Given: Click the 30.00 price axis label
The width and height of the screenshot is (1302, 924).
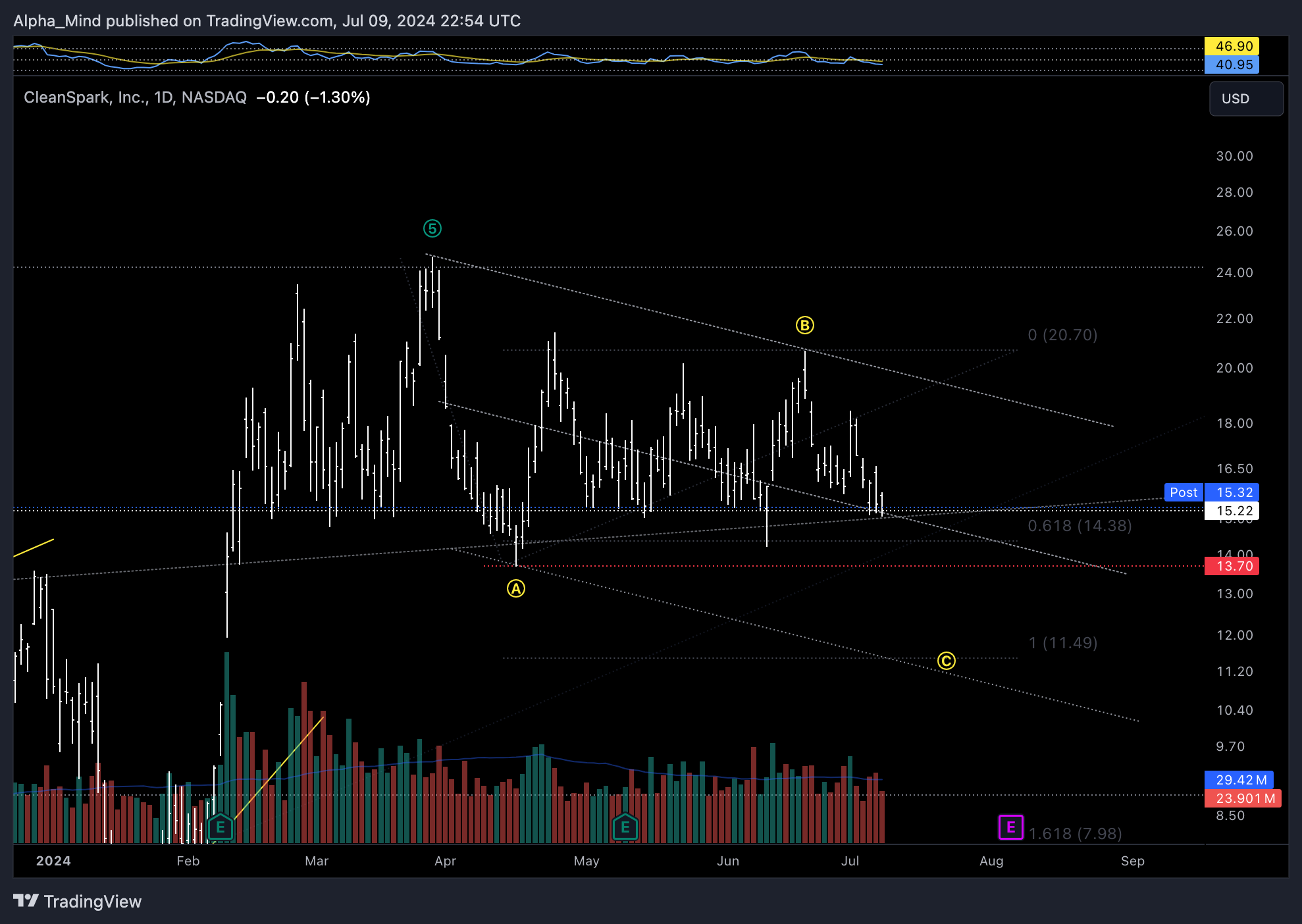Looking at the screenshot, I should pos(1234,156).
